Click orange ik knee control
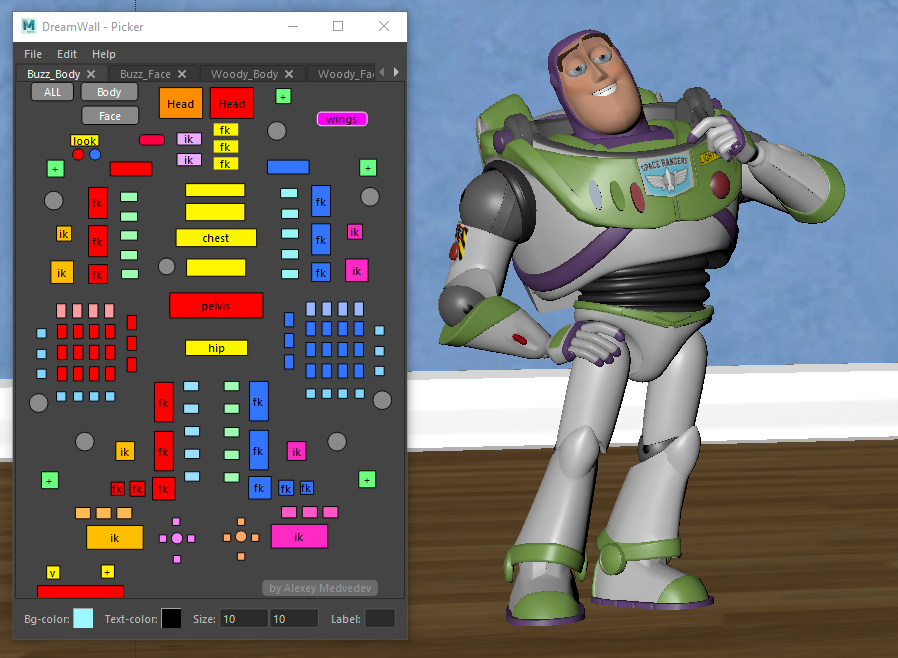 pyautogui.click(x=125, y=451)
